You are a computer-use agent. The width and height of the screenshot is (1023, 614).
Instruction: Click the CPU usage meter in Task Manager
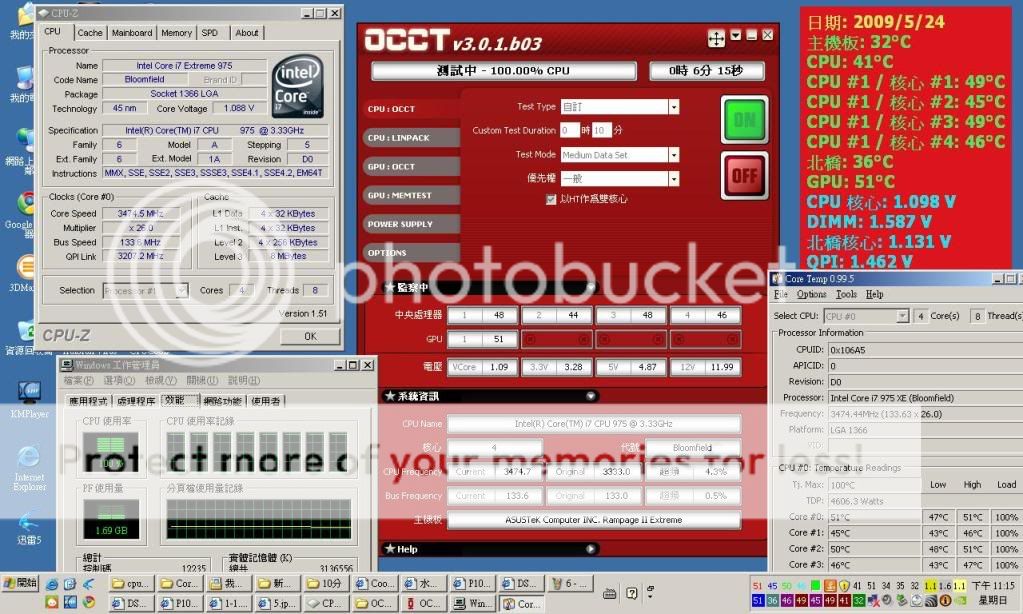(111, 453)
